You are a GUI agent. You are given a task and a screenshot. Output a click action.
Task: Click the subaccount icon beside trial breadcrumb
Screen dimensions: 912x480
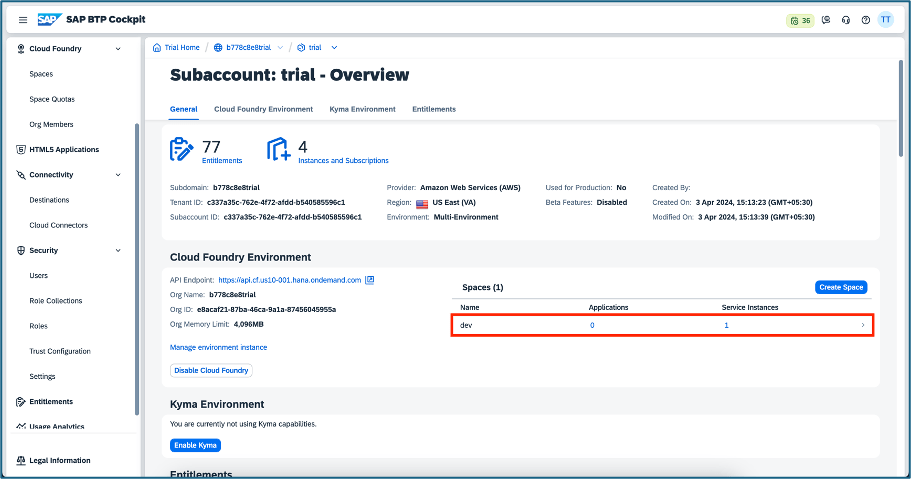click(x=301, y=48)
